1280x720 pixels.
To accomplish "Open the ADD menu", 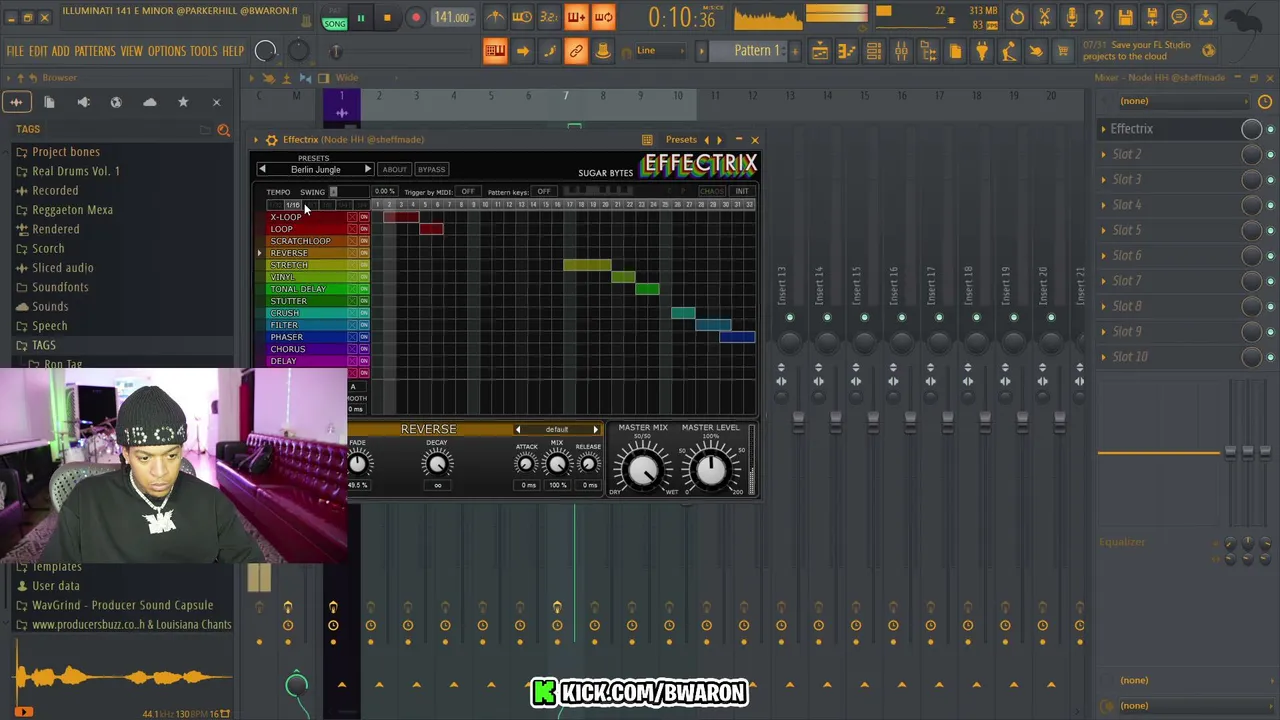I will (60, 51).
